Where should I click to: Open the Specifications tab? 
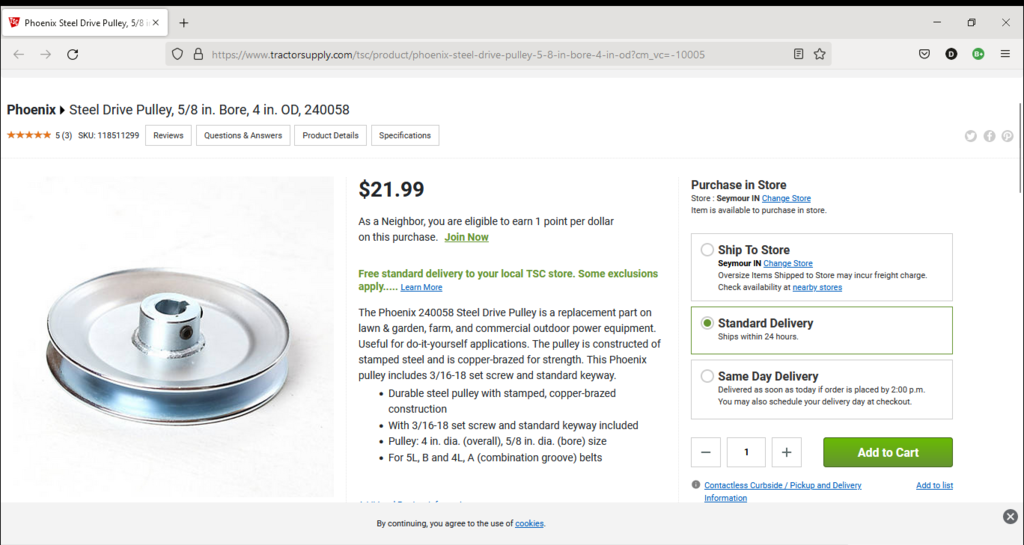[405, 135]
